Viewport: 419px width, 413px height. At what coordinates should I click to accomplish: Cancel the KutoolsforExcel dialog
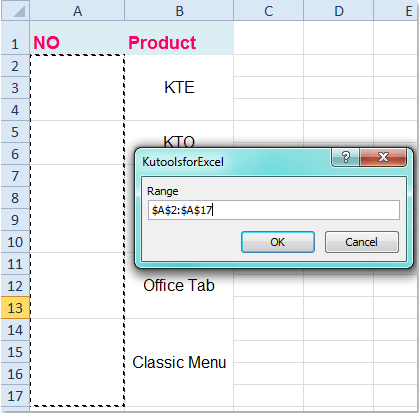point(362,242)
